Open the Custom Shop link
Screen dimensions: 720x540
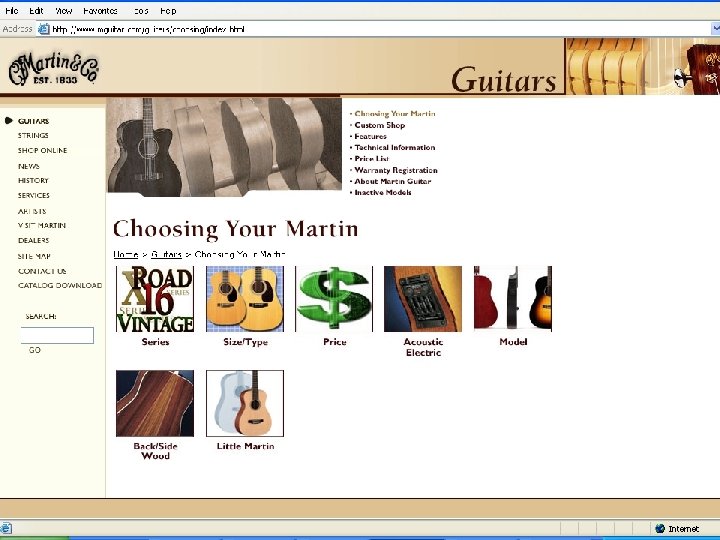pyautogui.click(x=380, y=125)
